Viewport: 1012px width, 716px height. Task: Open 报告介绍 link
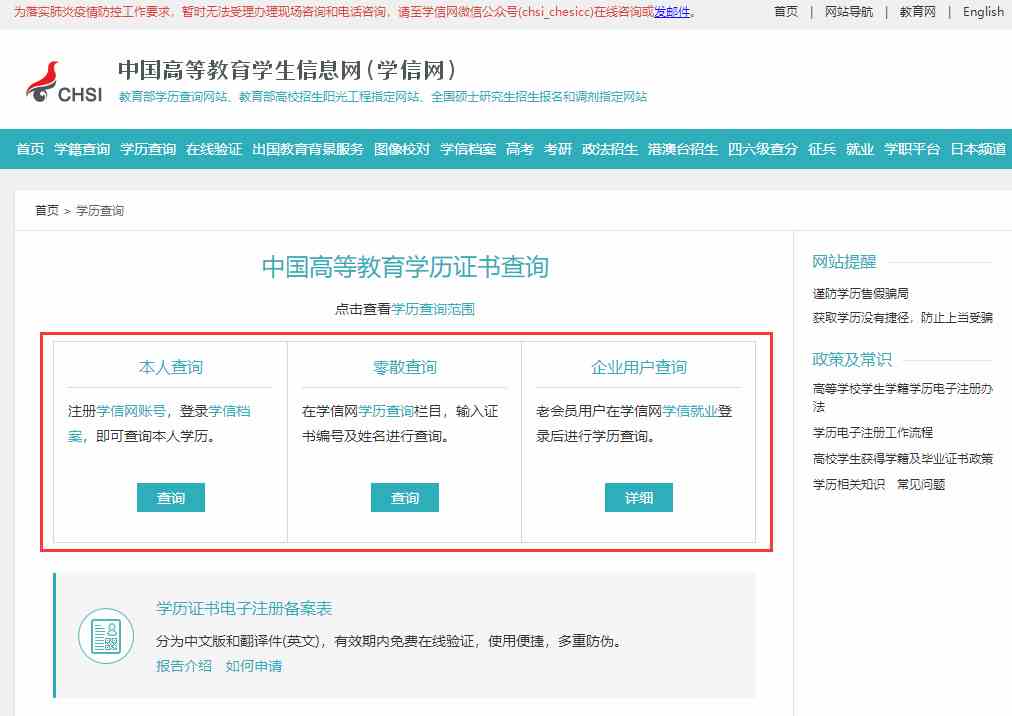point(184,666)
